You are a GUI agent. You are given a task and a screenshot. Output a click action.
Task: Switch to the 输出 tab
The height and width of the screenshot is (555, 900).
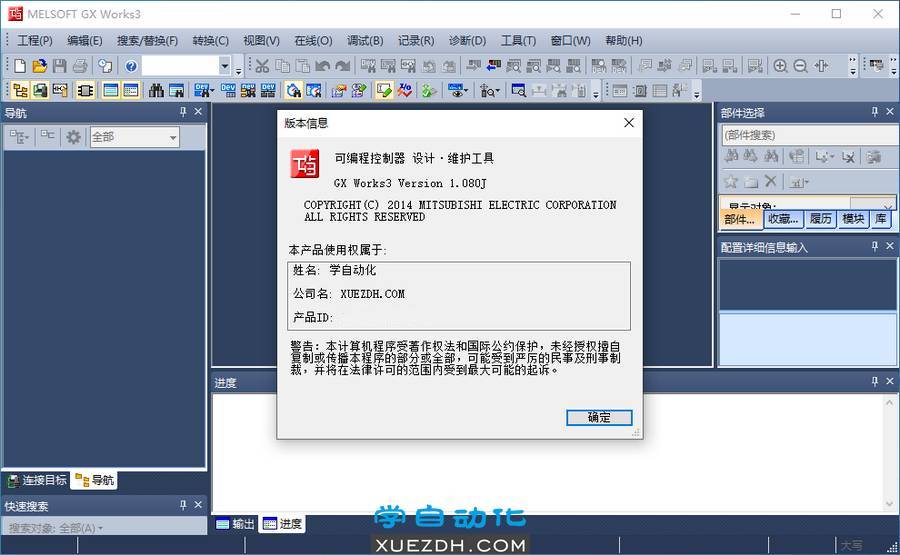tap(235, 523)
